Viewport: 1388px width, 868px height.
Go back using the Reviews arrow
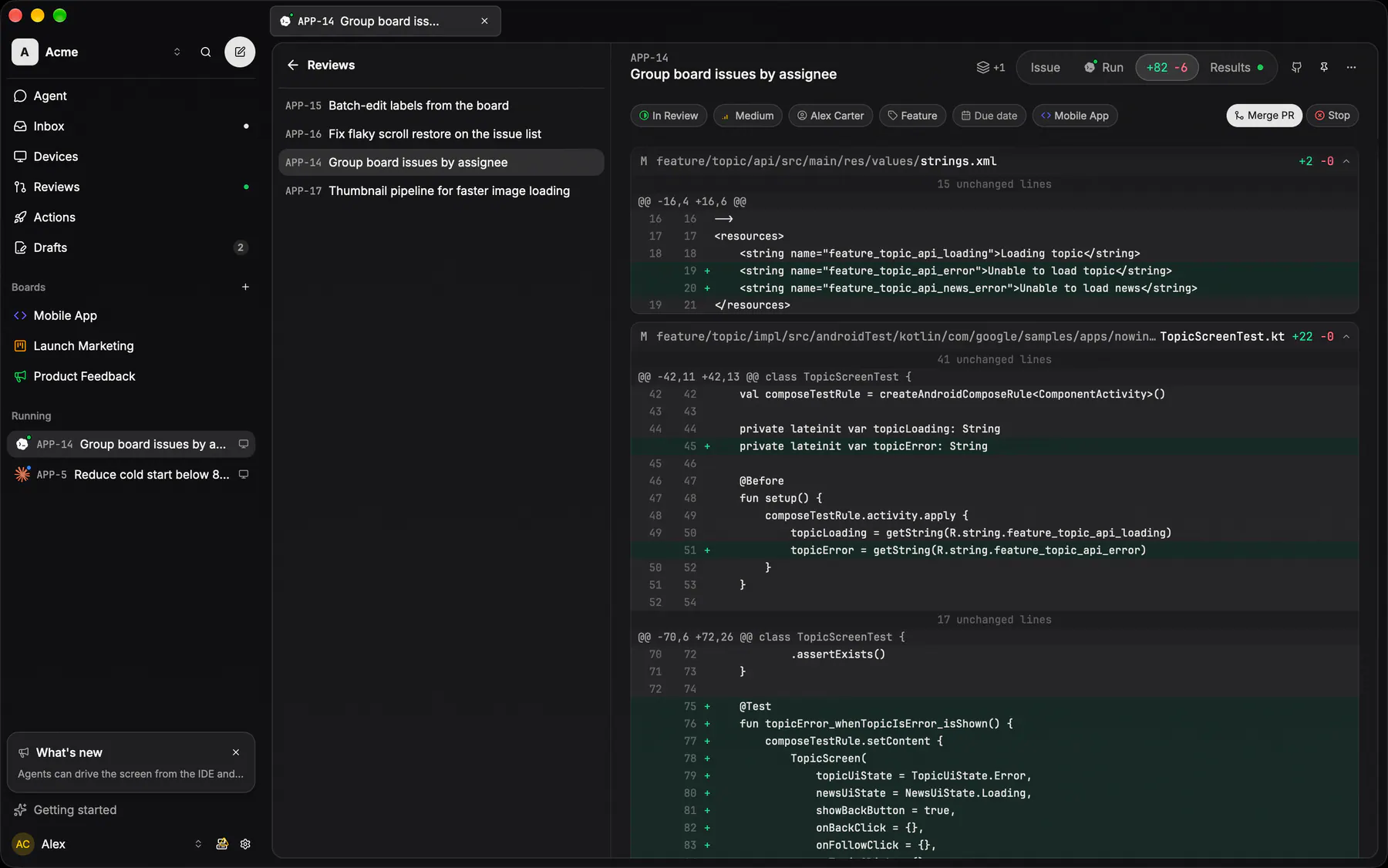pos(293,66)
